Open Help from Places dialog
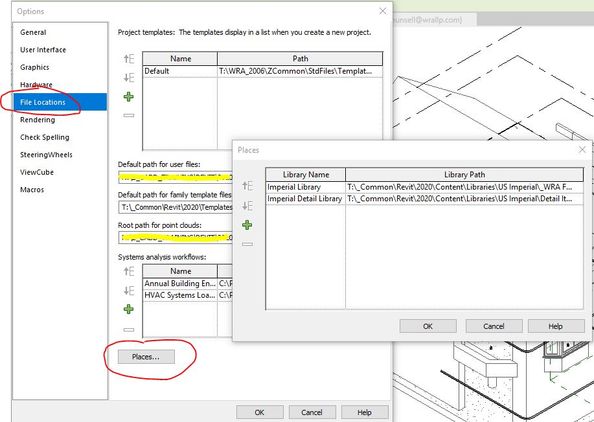The width and height of the screenshot is (594, 422). point(556,326)
